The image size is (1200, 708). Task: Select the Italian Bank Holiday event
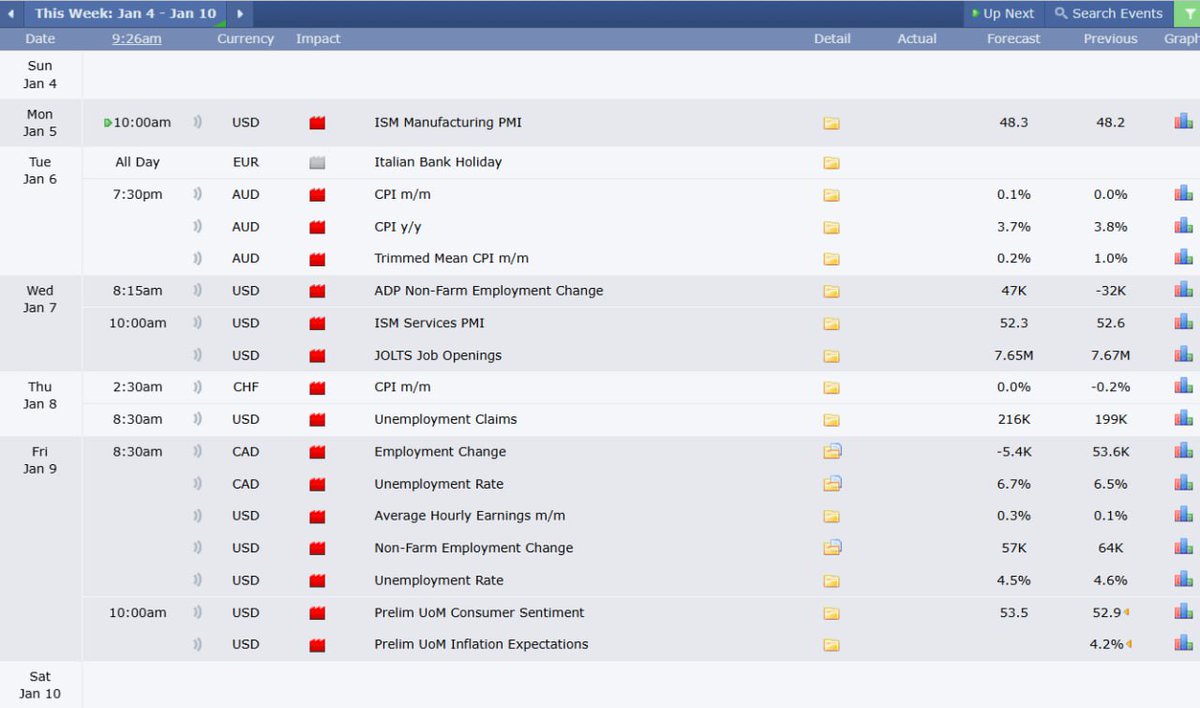coord(438,162)
